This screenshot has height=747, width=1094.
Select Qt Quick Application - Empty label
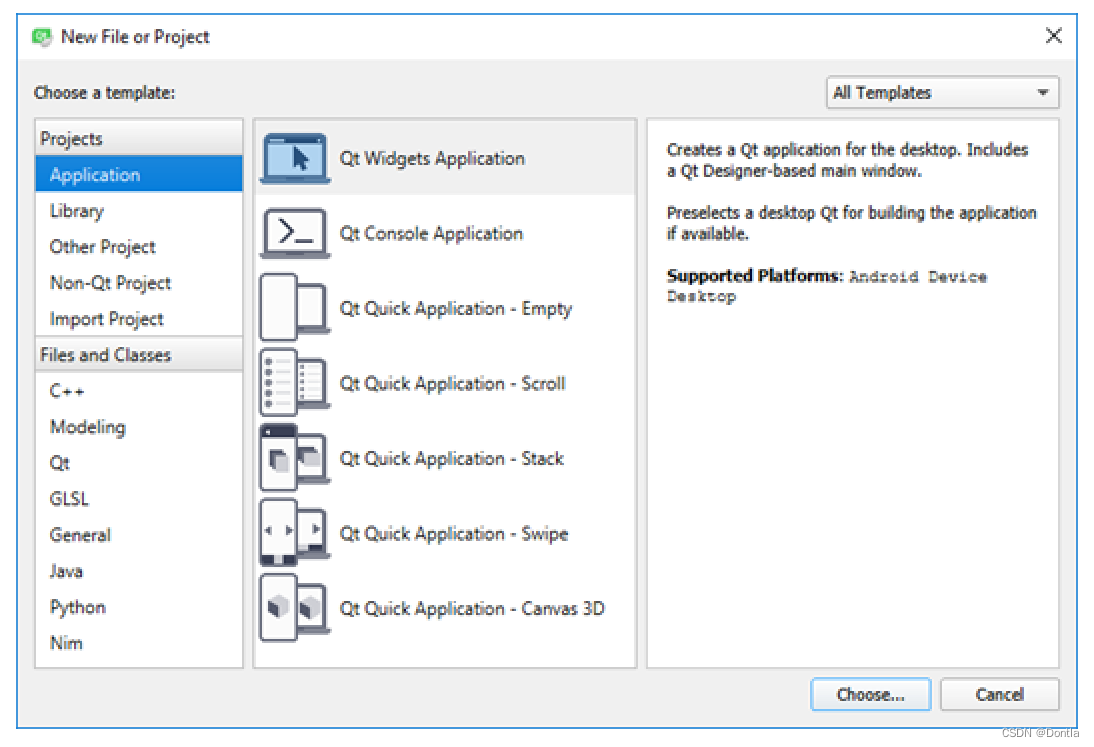tap(456, 309)
